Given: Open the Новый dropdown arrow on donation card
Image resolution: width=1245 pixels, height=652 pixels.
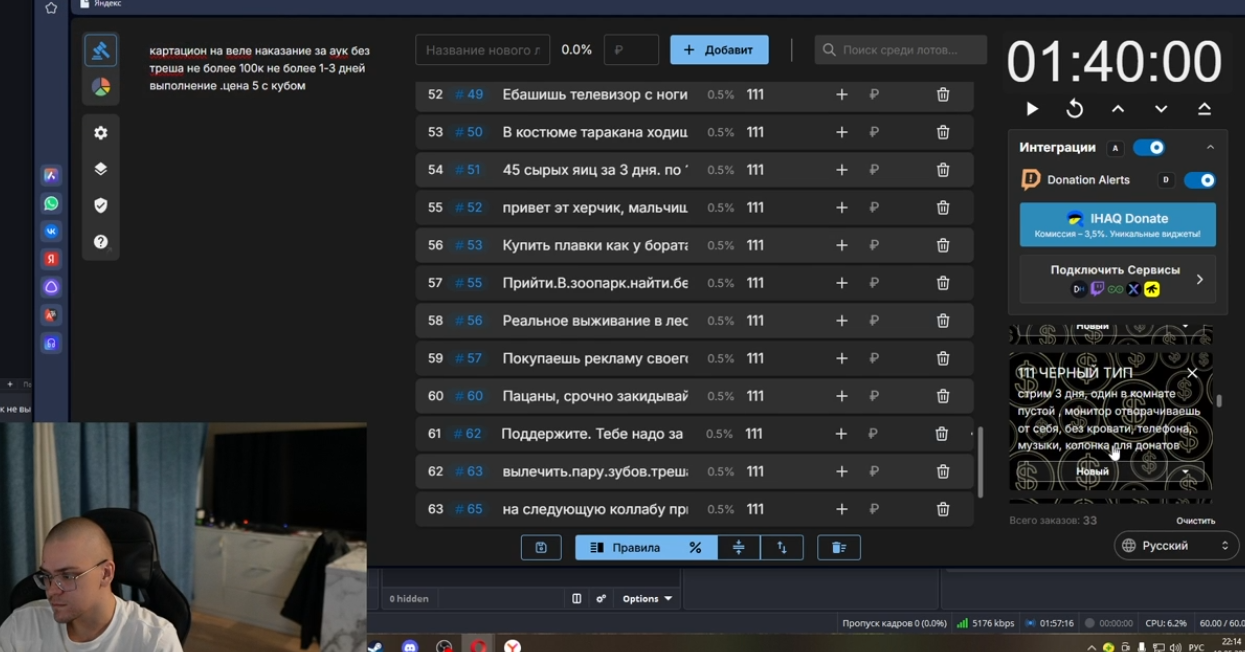Looking at the screenshot, I should click(1186, 471).
